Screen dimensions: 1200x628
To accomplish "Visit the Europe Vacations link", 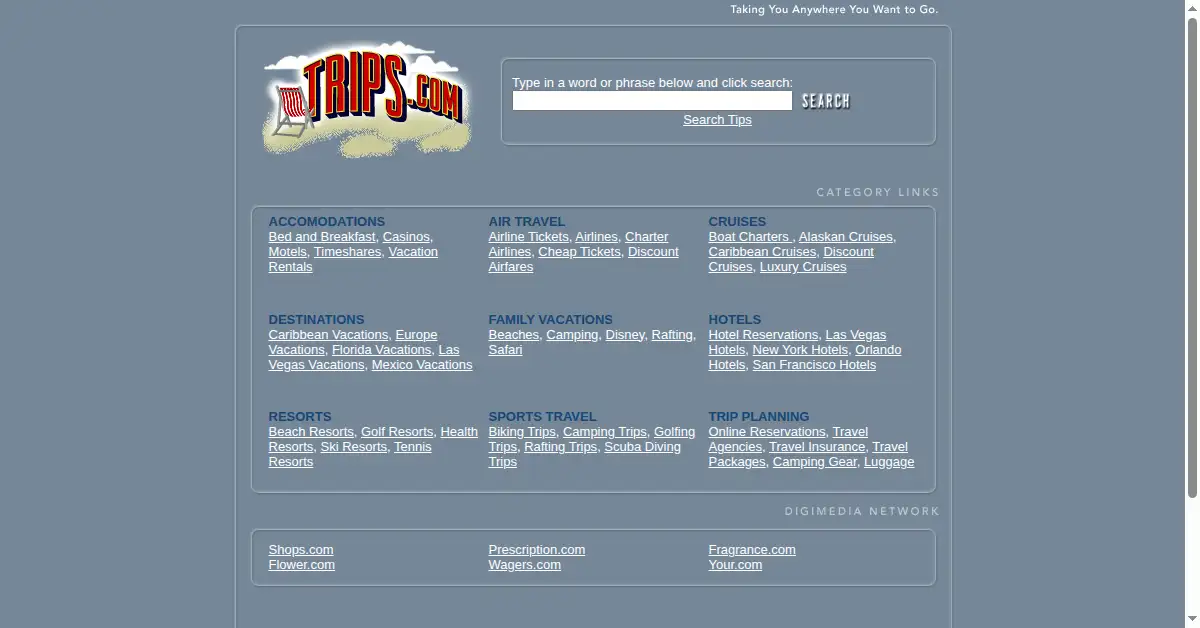I will [416, 335].
